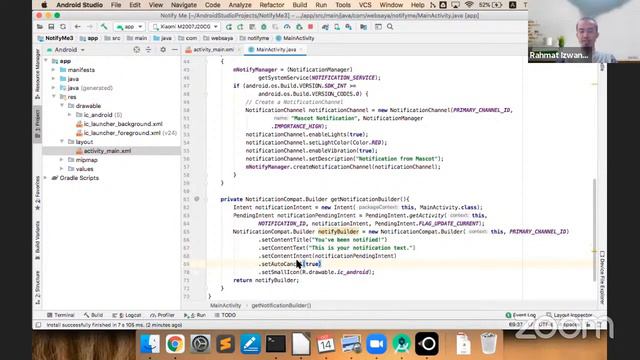Viewport: 640px width, 360px height.
Task: Open Google Chrome from the Dock
Action: [x=175, y=344]
